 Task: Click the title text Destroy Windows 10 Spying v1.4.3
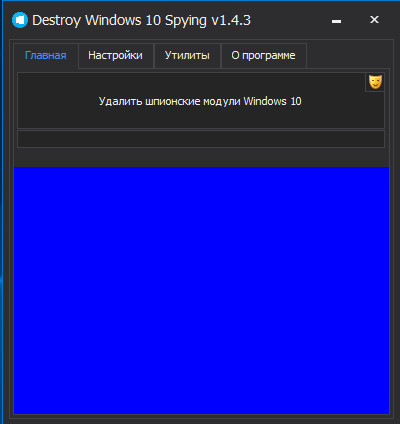click(141, 21)
